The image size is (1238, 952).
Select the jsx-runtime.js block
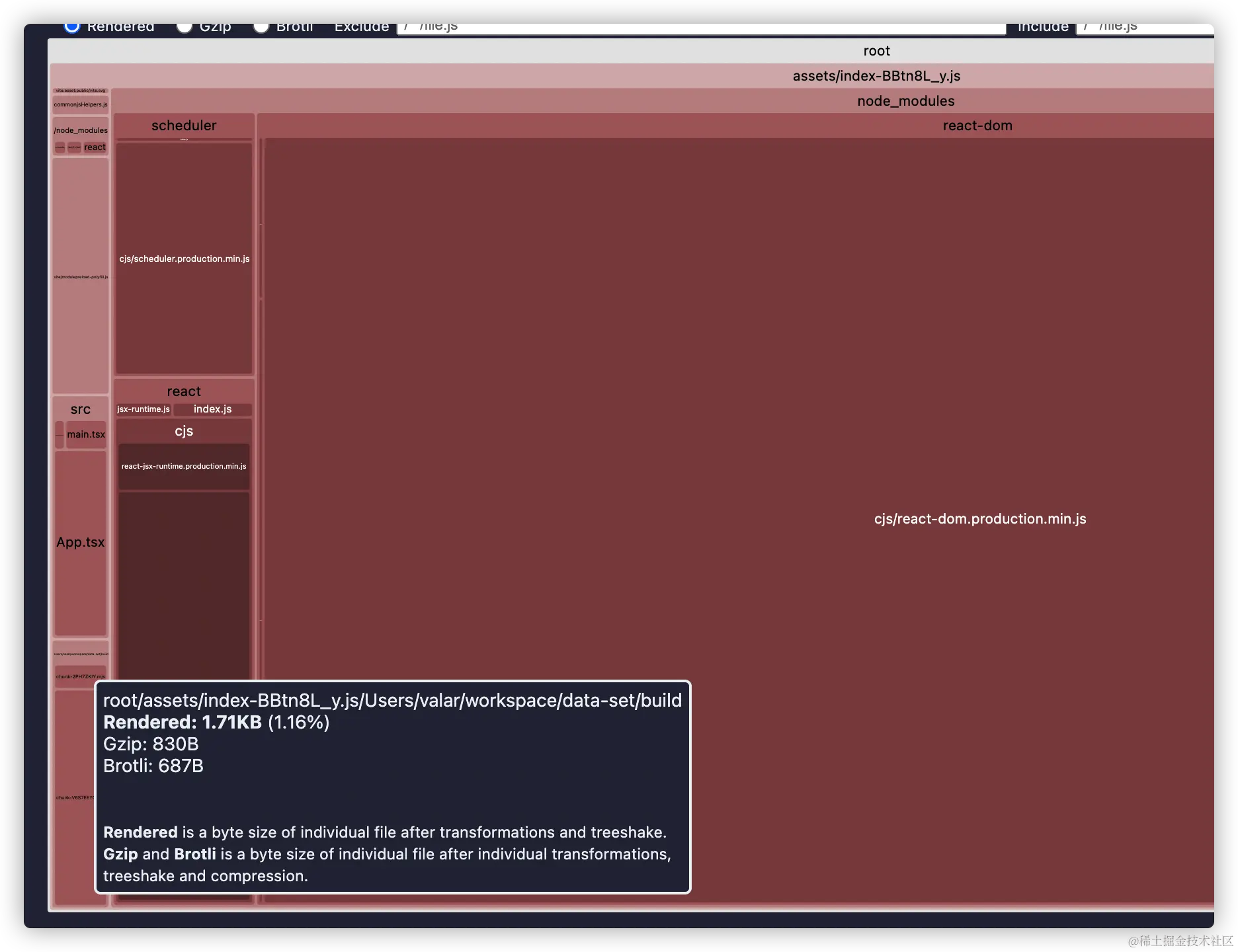[144, 409]
